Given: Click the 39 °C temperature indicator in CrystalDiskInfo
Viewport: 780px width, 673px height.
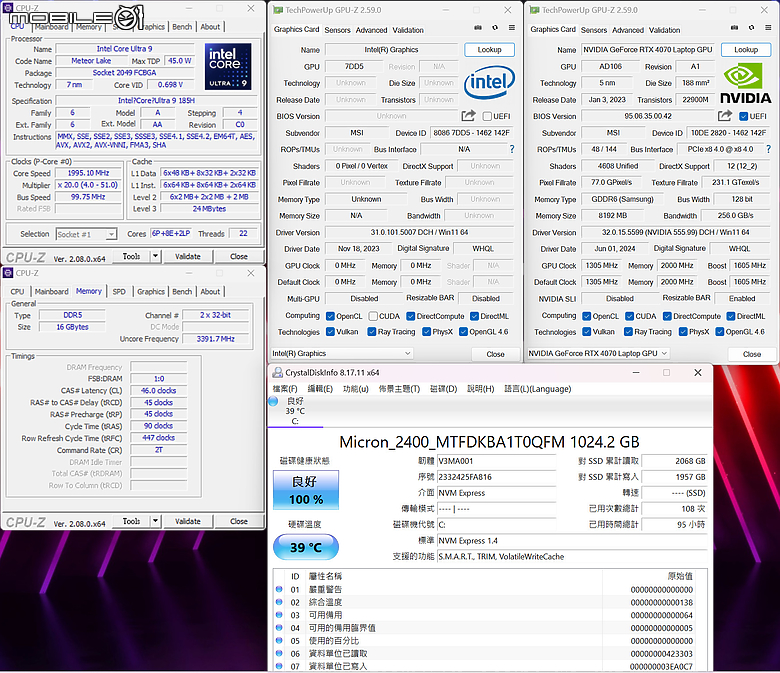Looking at the screenshot, I should point(306,548).
